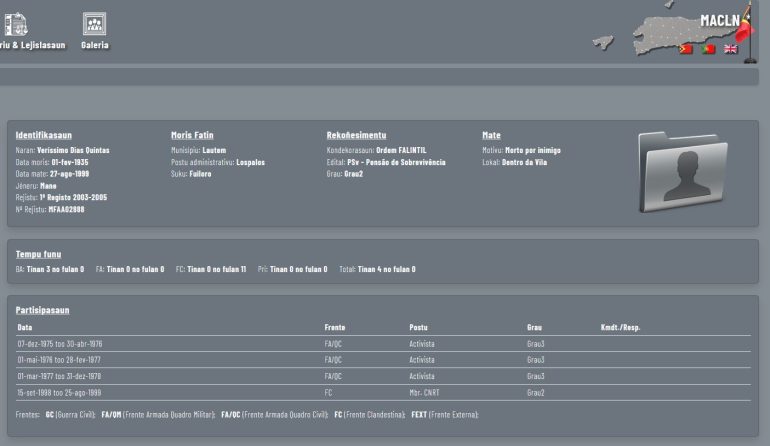Click the Galeria menu label
Image resolution: width=770 pixels, height=446 pixels.
95,45
